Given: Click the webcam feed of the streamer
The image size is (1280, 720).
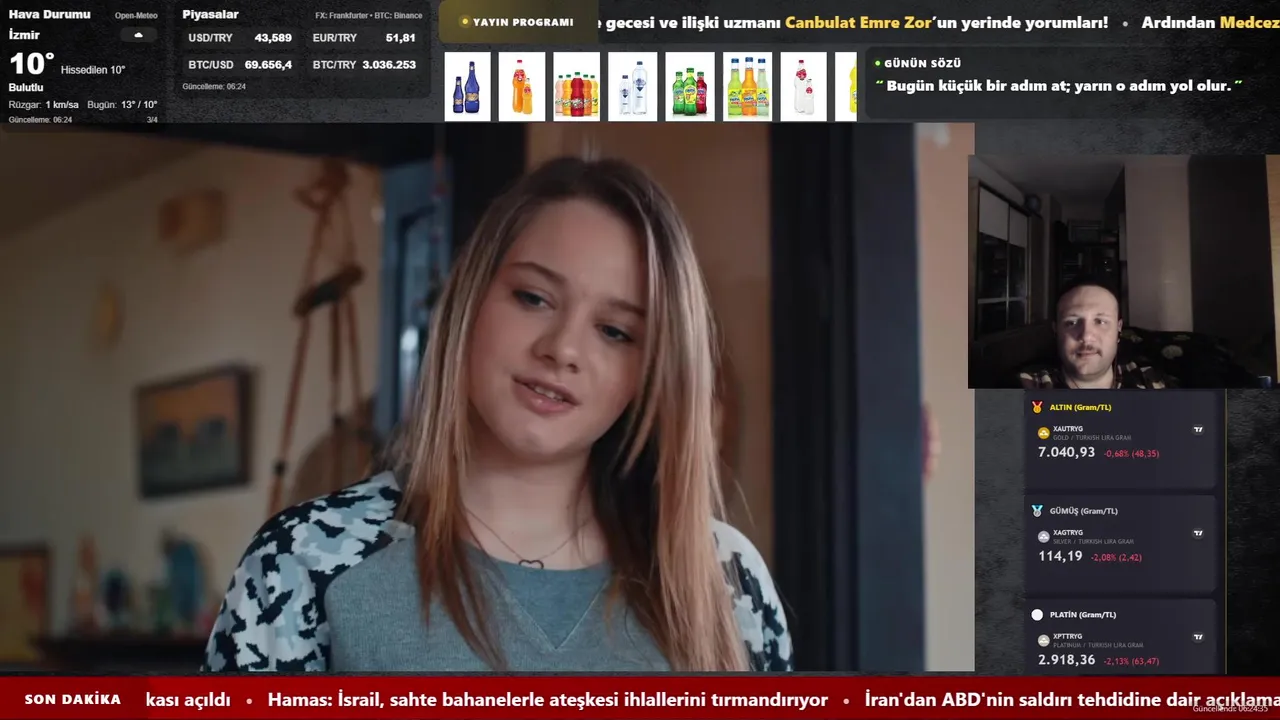Looking at the screenshot, I should click(1123, 271).
